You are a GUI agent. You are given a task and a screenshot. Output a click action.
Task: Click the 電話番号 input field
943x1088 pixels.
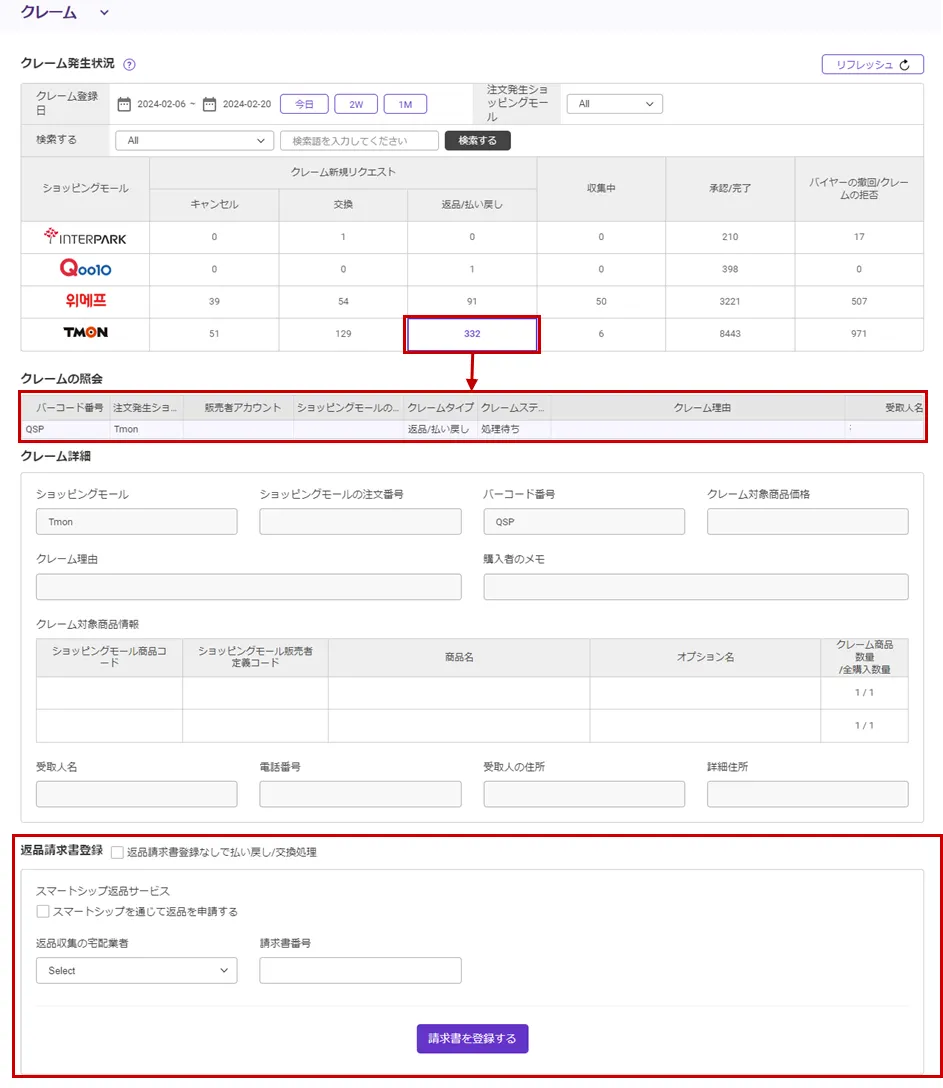[x=360, y=794]
